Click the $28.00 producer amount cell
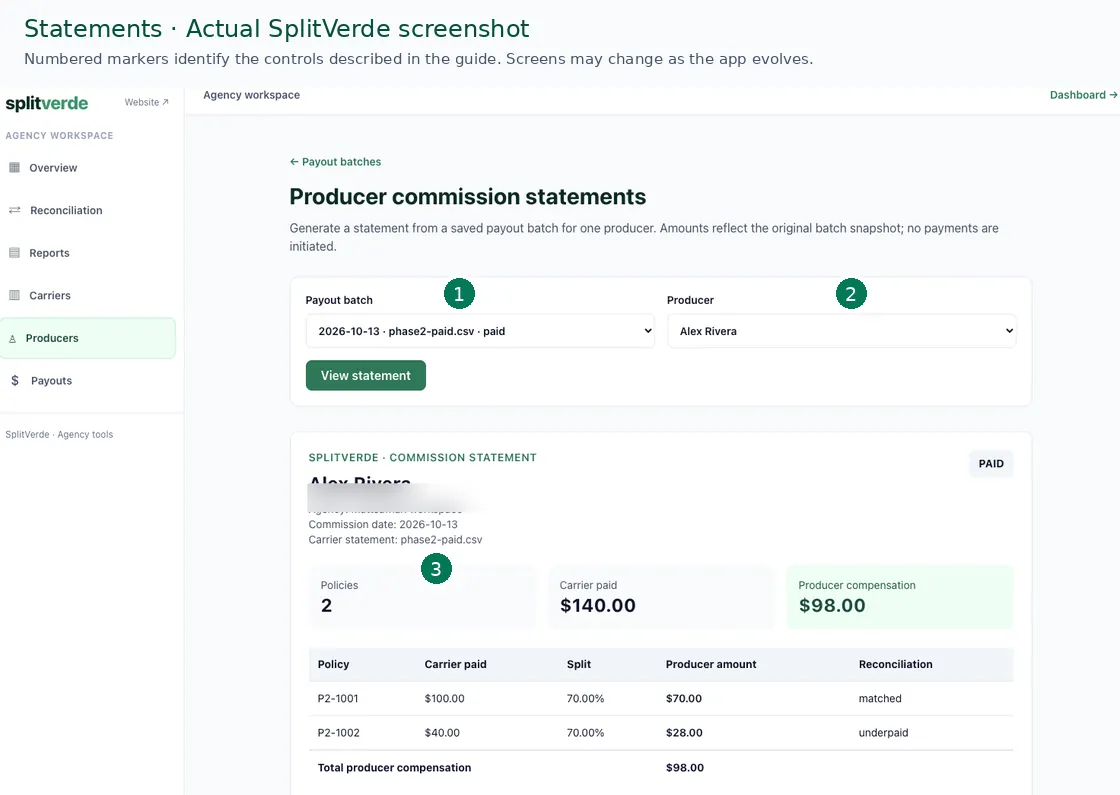This screenshot has width=1120, height=795. [684, 733]
